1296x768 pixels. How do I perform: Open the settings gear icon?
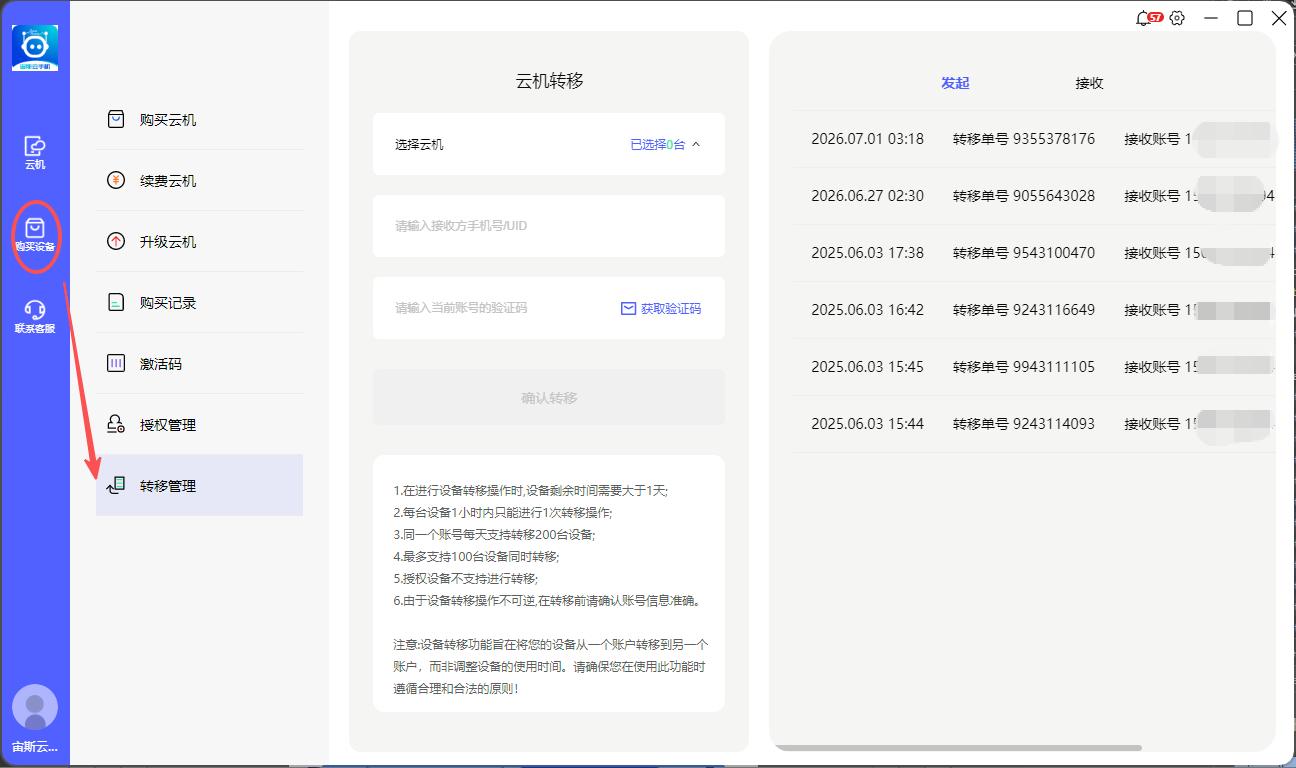(1177, 18)
